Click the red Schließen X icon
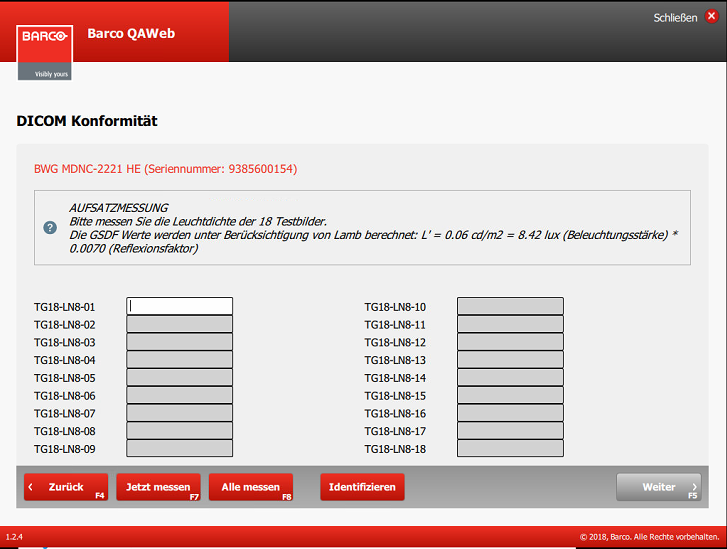Screen dimensions: 727x549 [x=711, y=17]
